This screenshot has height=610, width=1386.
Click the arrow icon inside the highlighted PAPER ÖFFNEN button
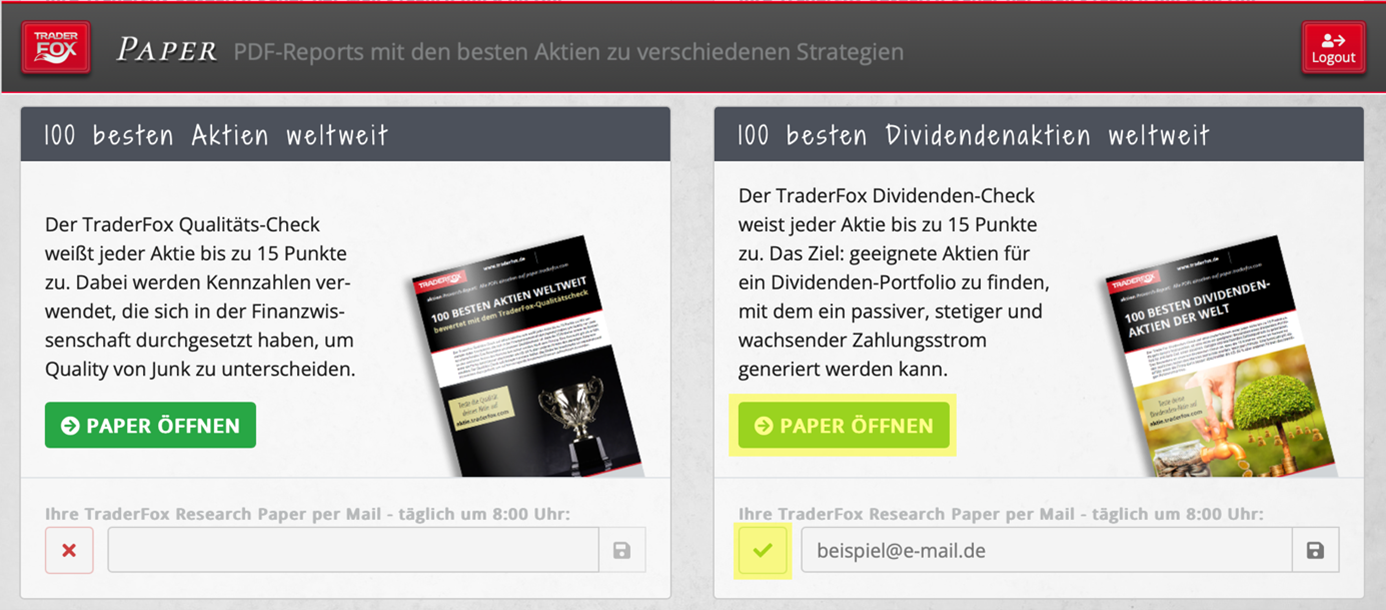coord(764,425)
